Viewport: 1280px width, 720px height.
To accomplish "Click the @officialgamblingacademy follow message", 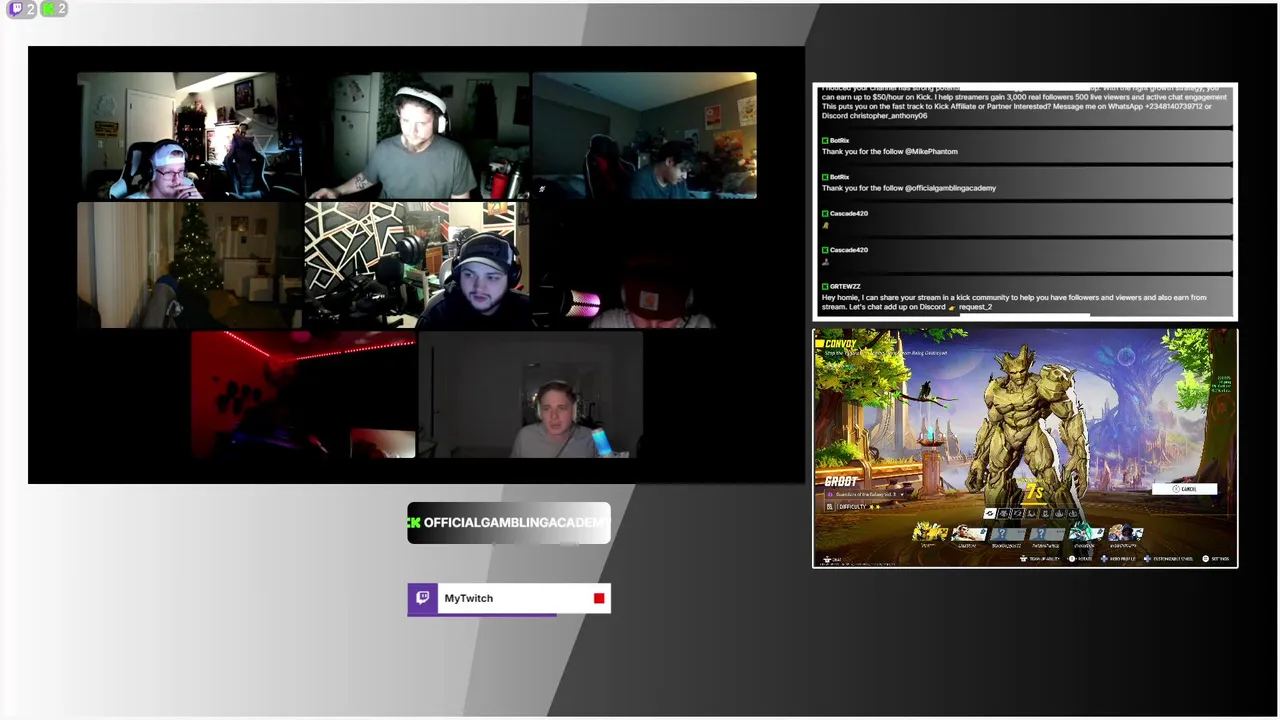I will click(x=908, y=187).
